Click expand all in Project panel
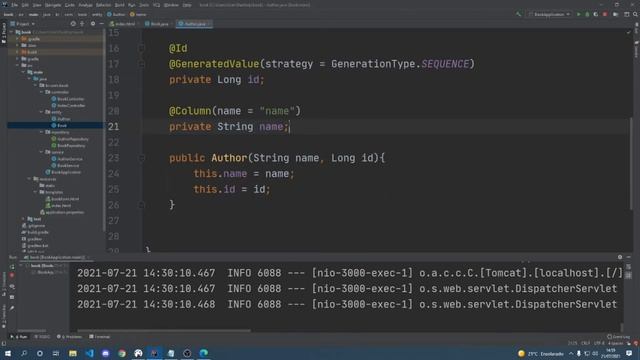Screen dimensions: 640x360 (82, 24)
